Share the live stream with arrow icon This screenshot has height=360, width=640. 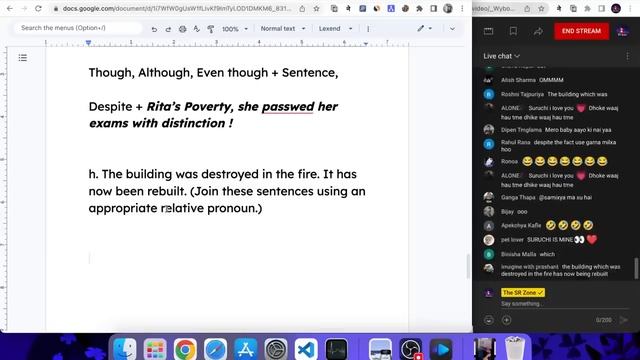coord(538,31)
